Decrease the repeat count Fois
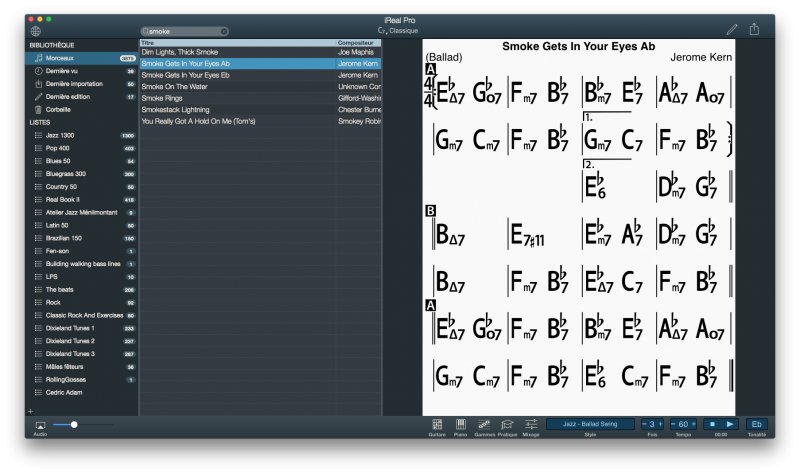The image size is (800, 474). tap(644, 424)
